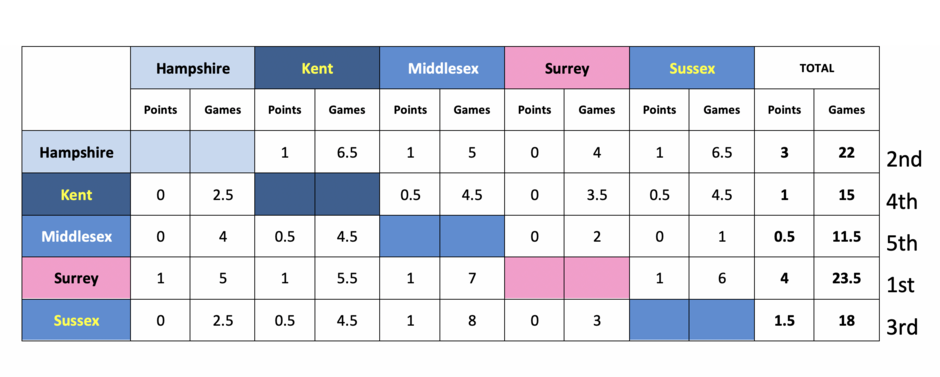940x377 pixels.
Task: Select the TOTAL header cell
Action: click(817, 68)
